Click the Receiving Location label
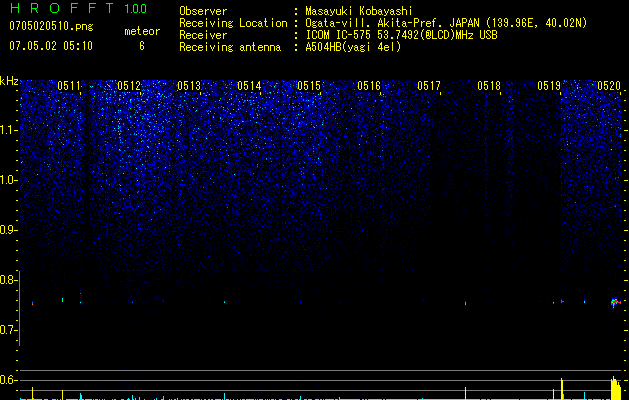This screenshot has width=629, height=400. pos(233,23)
